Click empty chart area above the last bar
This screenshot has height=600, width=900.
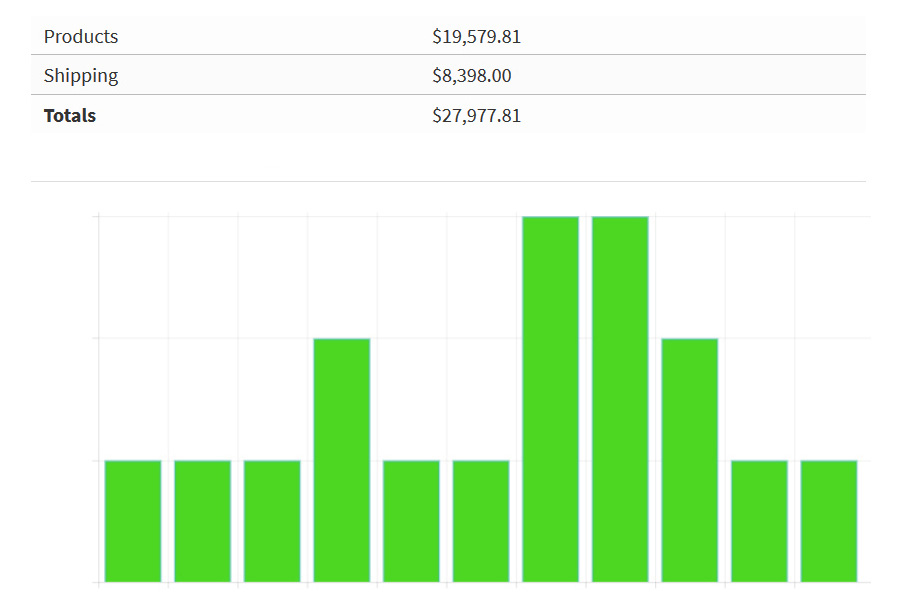(829, 330)
